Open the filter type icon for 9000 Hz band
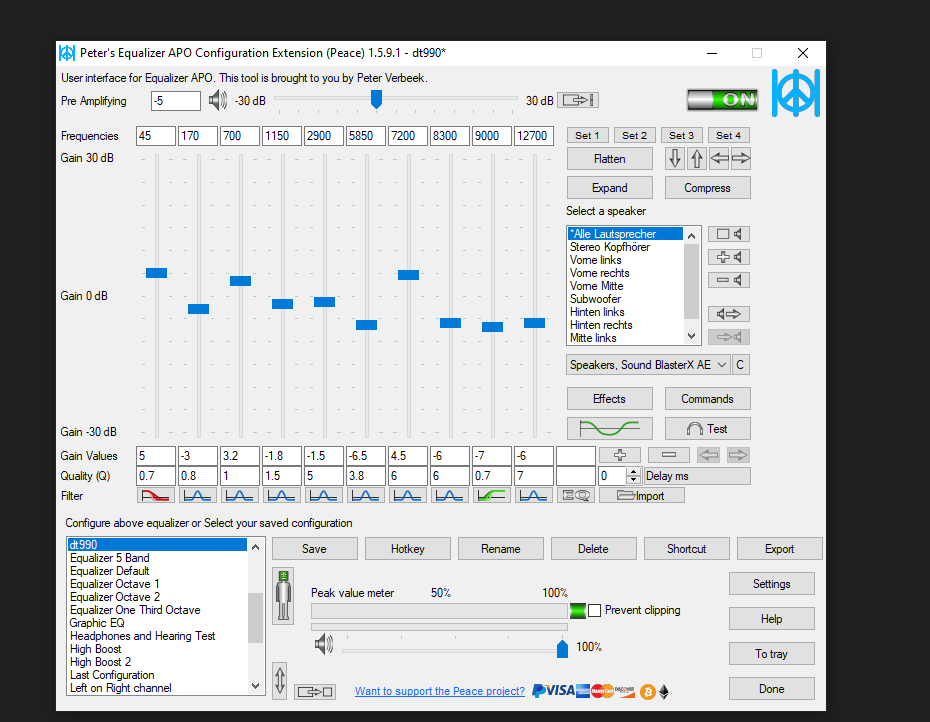Image resolution: width=930 pixels, height=722 pixels. point(492,496)
